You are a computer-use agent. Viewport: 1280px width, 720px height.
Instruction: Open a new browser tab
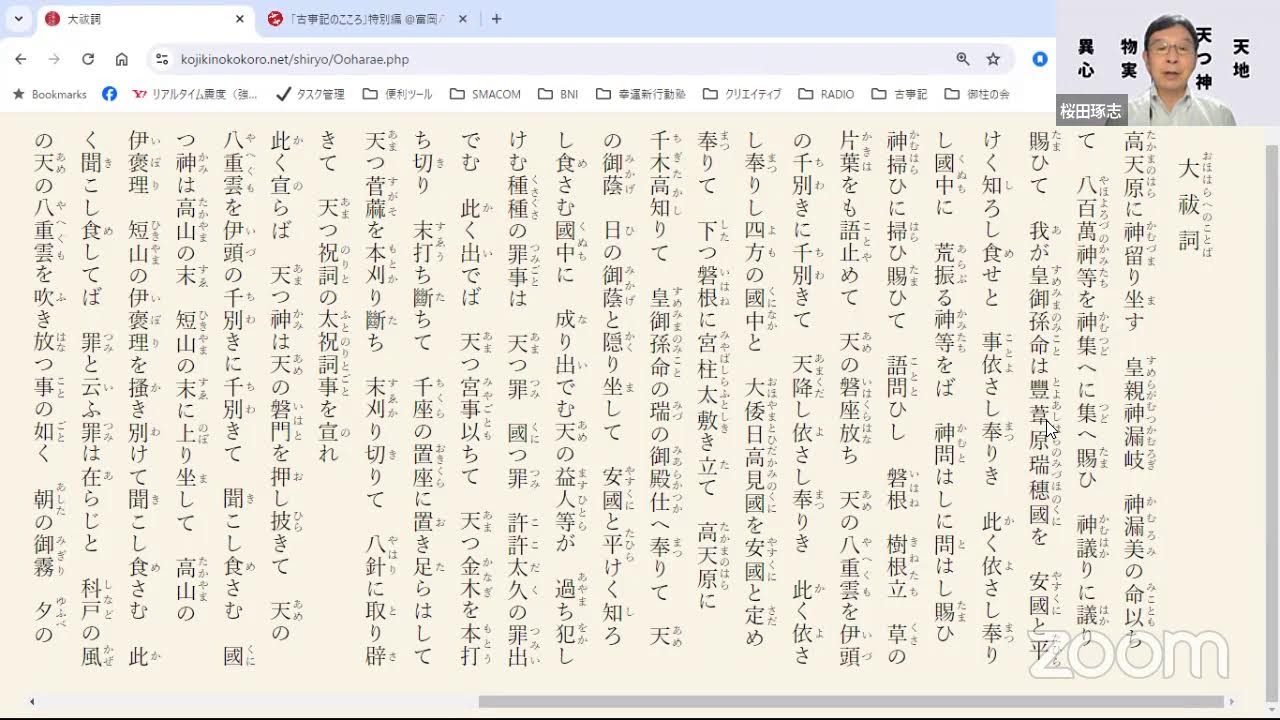click(x=496, y=19)
